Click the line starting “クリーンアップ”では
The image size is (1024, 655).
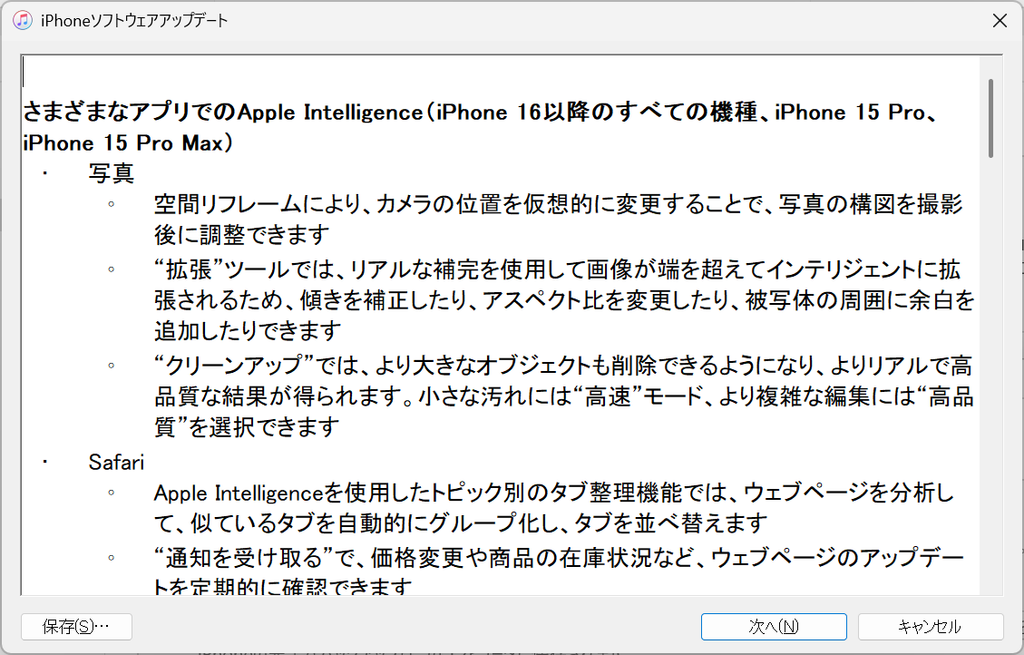[x=563, y=365]
